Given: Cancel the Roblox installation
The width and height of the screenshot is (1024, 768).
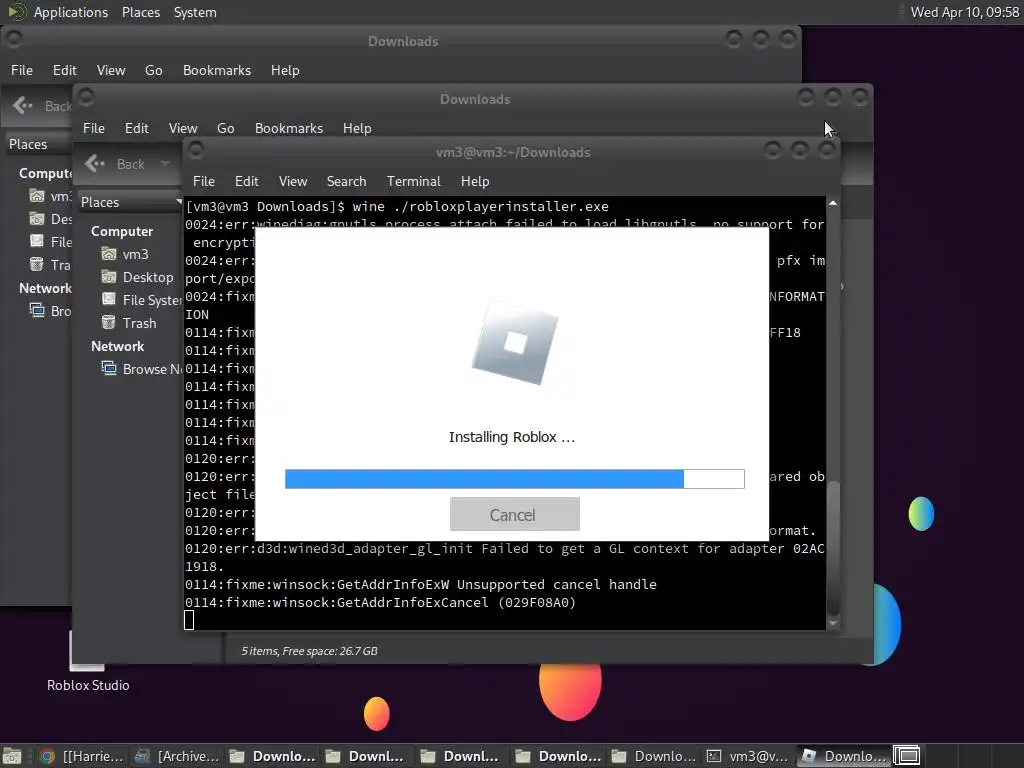Looking at the screenshot, I should pyautogui.click(x=515, y=515).
